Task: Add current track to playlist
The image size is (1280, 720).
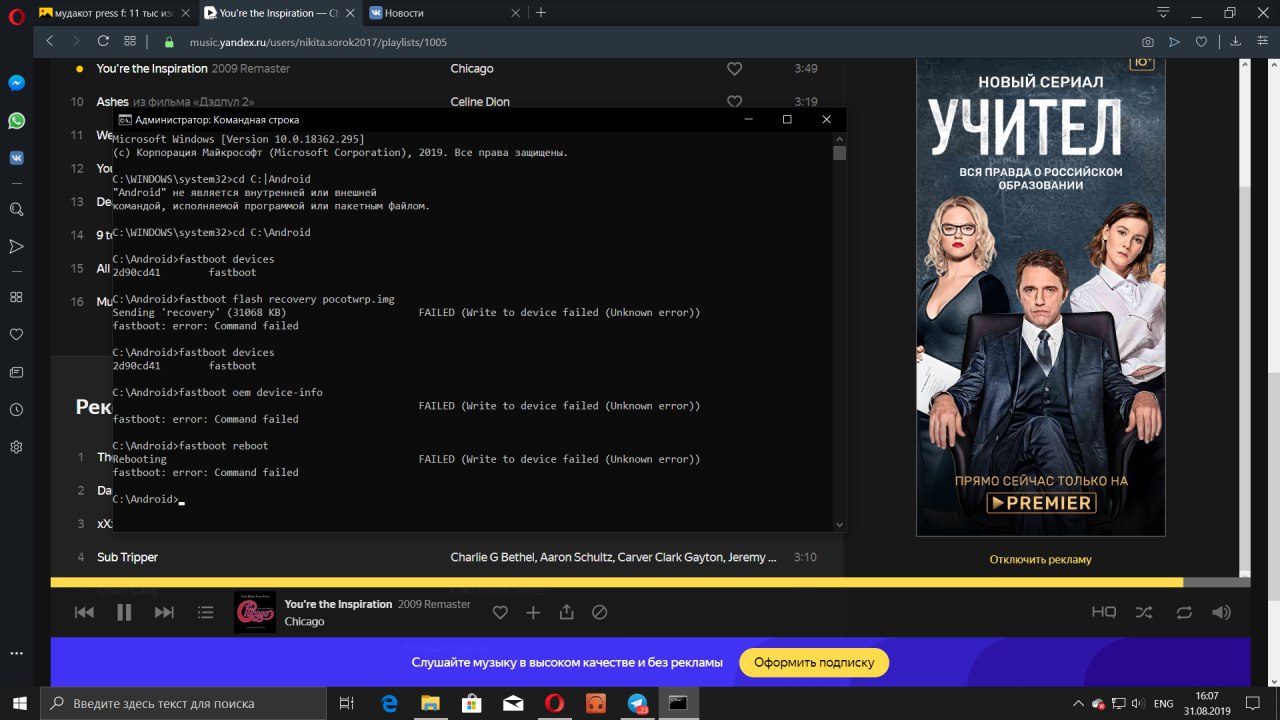Action: (x=533, y=612)
